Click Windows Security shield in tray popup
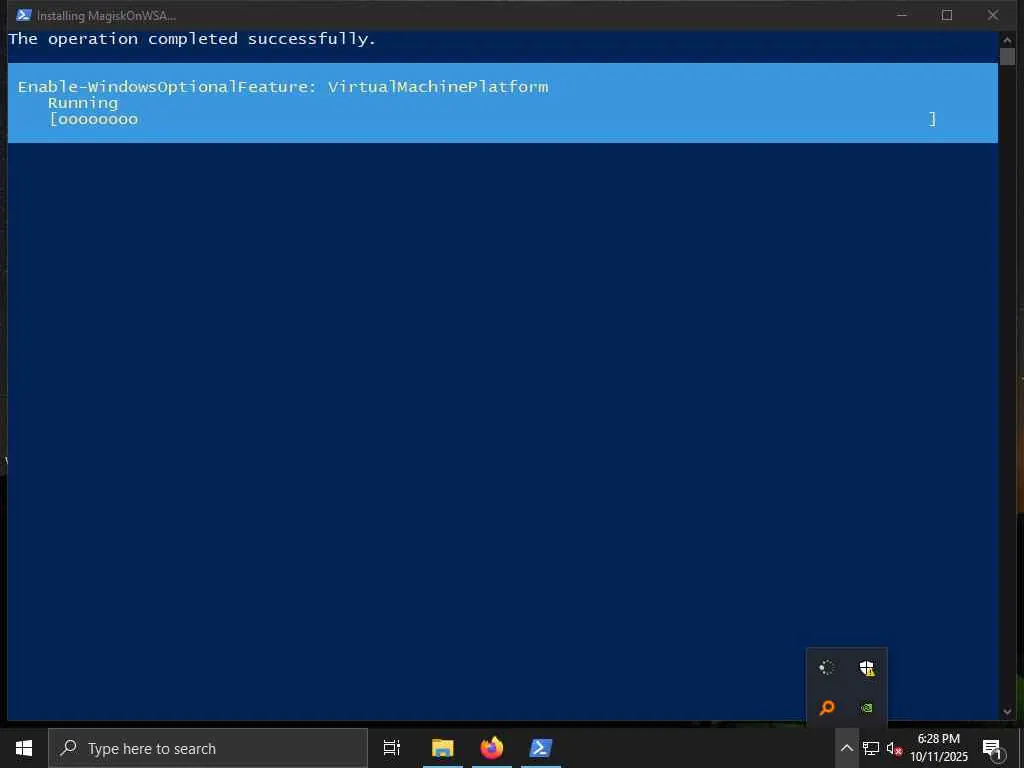This screenshot has height=768, width=1024. (x=867, y=667)
